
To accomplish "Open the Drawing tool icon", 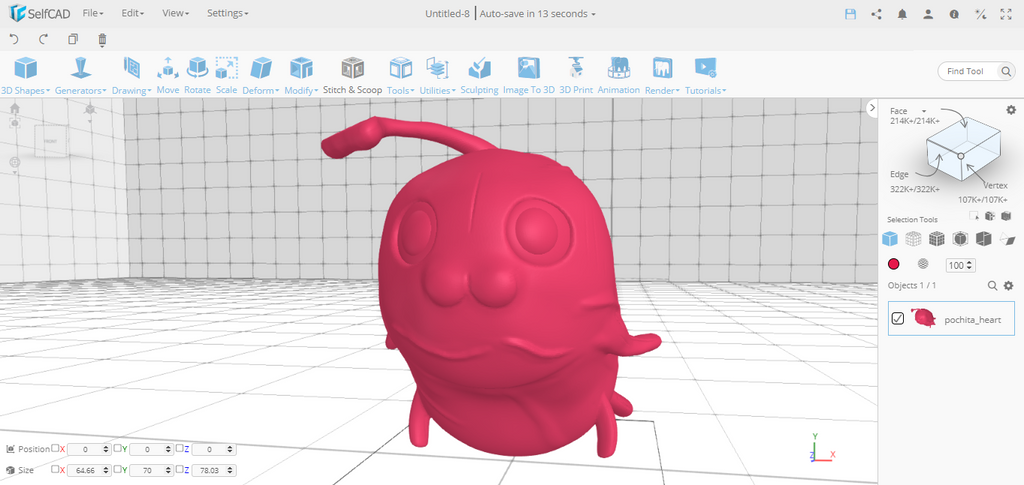I will tap(131, 68).
